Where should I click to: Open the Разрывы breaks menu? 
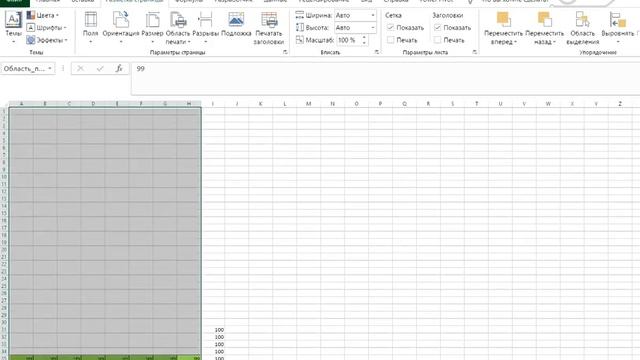tap(205, 28)
